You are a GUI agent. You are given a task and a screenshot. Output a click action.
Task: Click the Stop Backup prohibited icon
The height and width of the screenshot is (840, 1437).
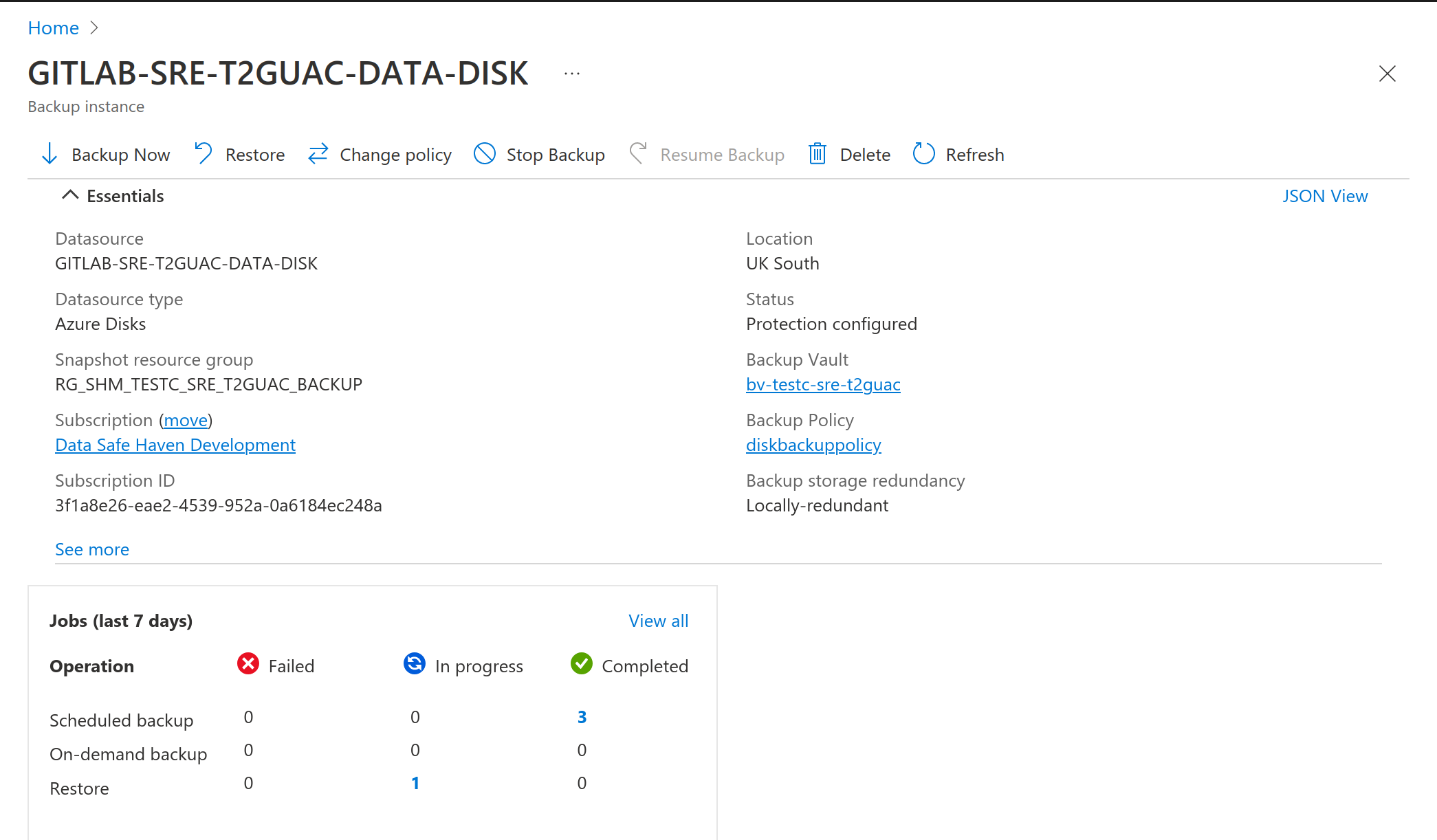[485, 153]
